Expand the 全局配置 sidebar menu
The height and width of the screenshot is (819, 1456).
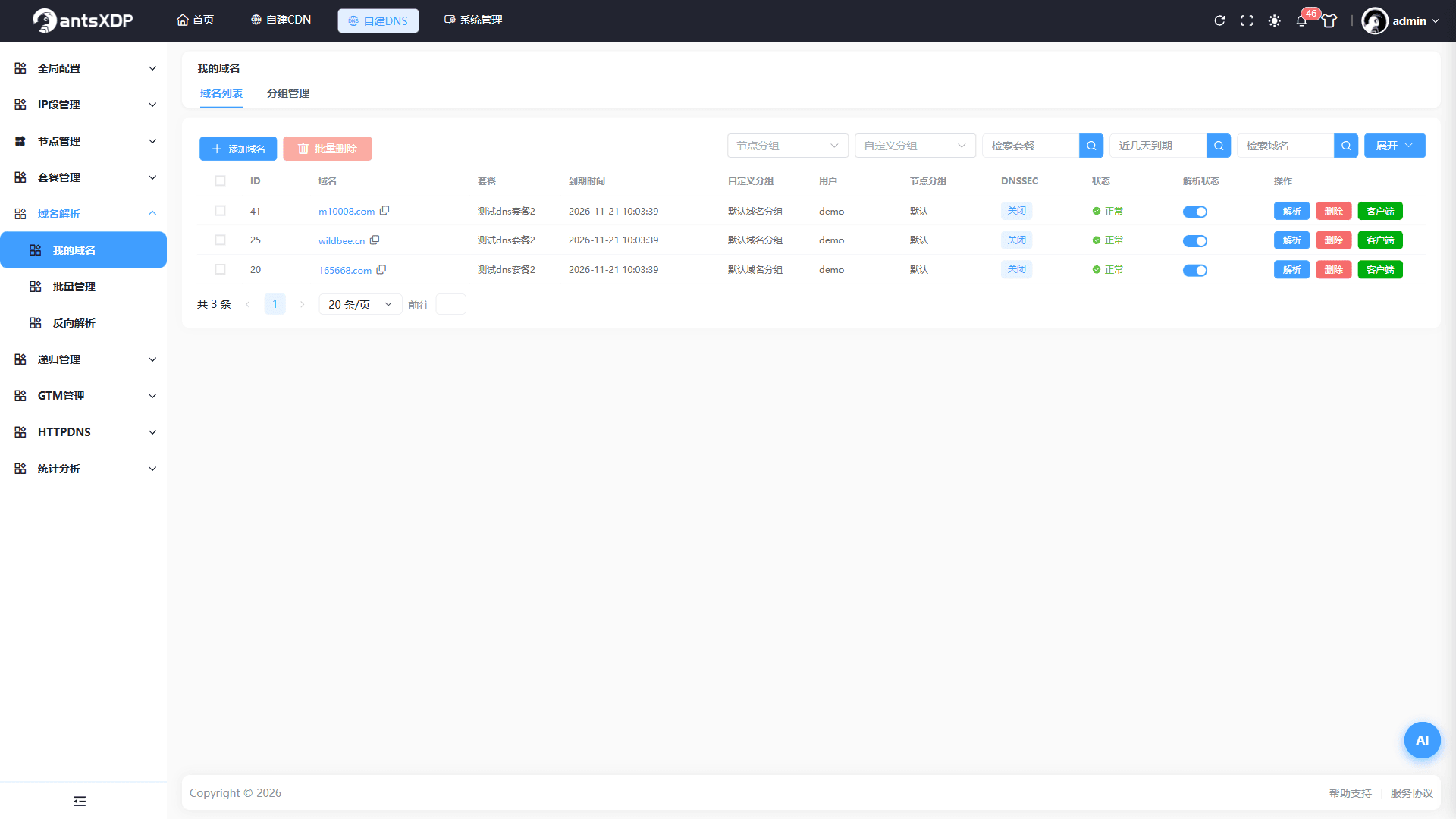(83, 68)
